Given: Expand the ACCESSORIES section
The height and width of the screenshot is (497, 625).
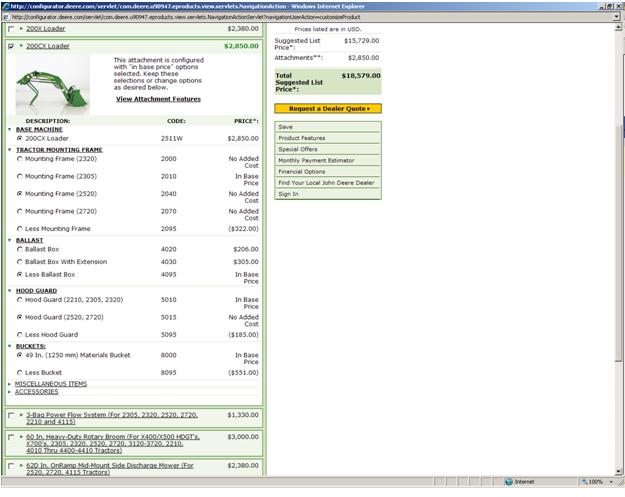Looking at the screenshot, I should pyautogui.click(x=10, y=393).
